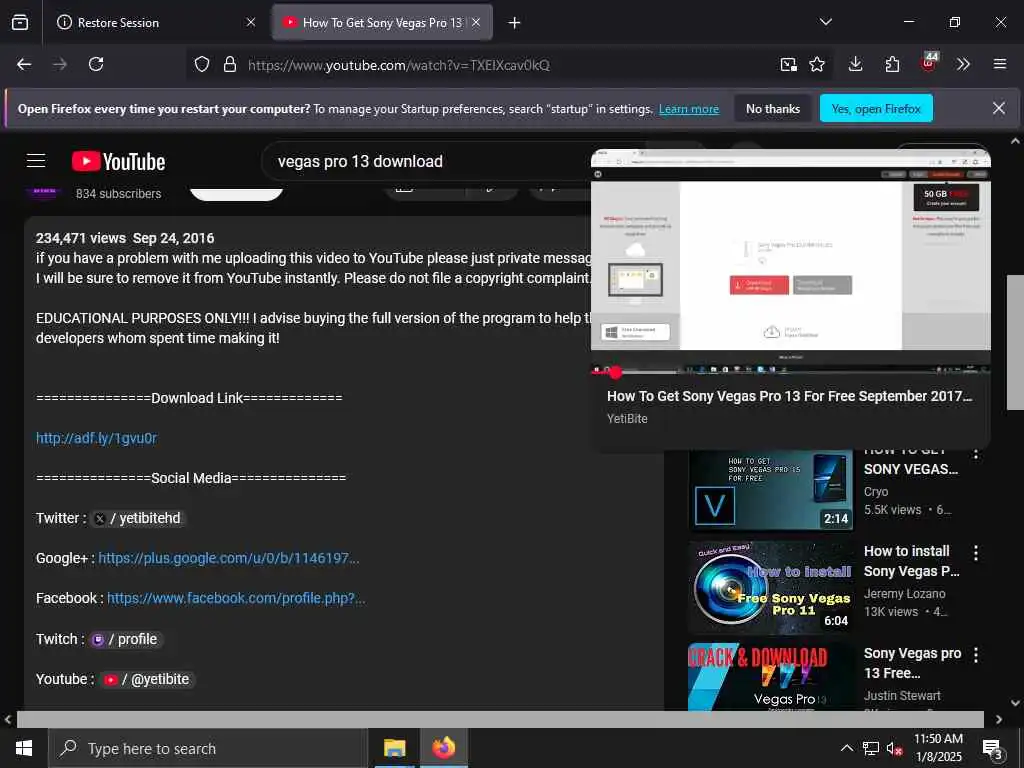This screenshot has height=768, width=1024.
Task: Click the site security padlock
Action: (229, 64)
